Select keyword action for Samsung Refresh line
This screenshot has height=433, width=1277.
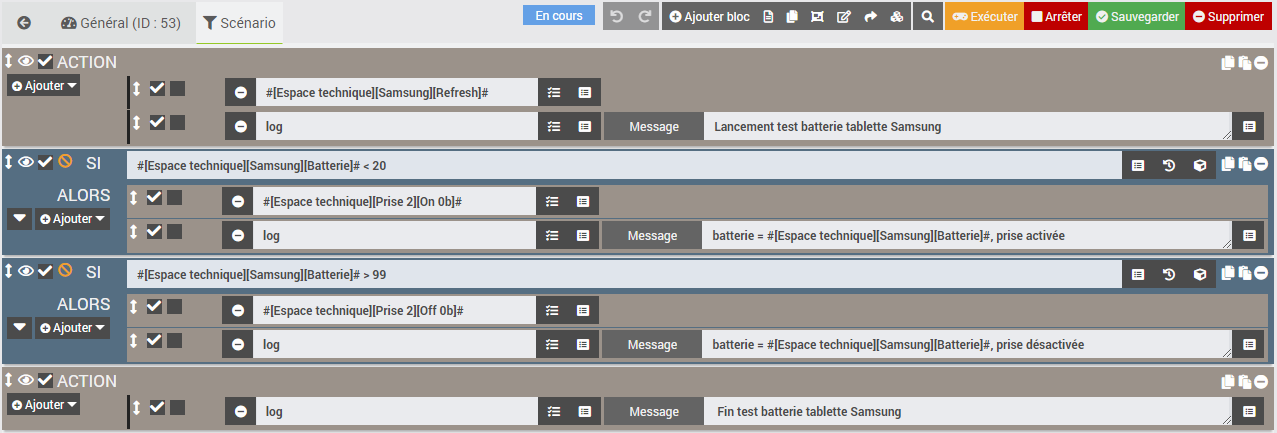coord(553,93)
